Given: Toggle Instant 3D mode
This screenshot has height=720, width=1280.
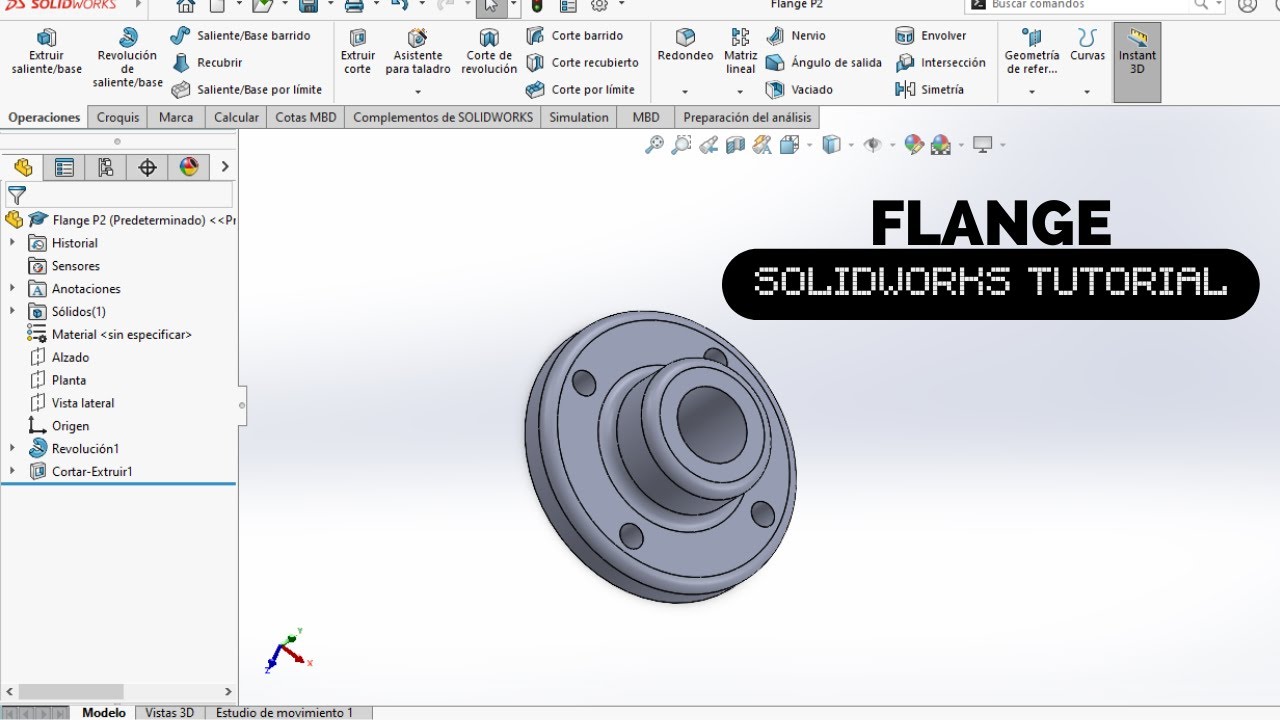Looking at the screenshot, I should (1137, 62).
